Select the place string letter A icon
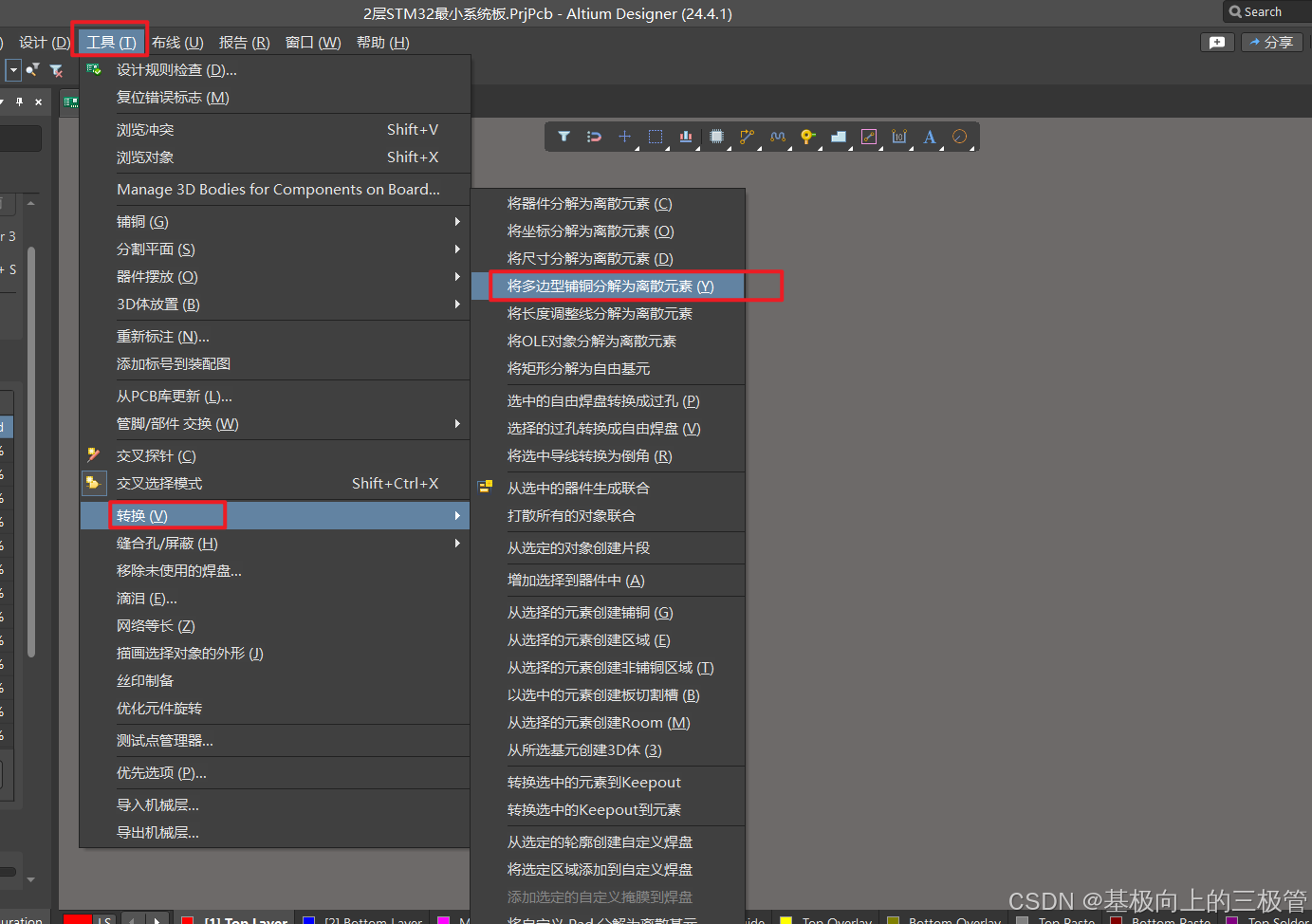The width and height of the screenshot is (1312, 924). click(x=929, y=137)
